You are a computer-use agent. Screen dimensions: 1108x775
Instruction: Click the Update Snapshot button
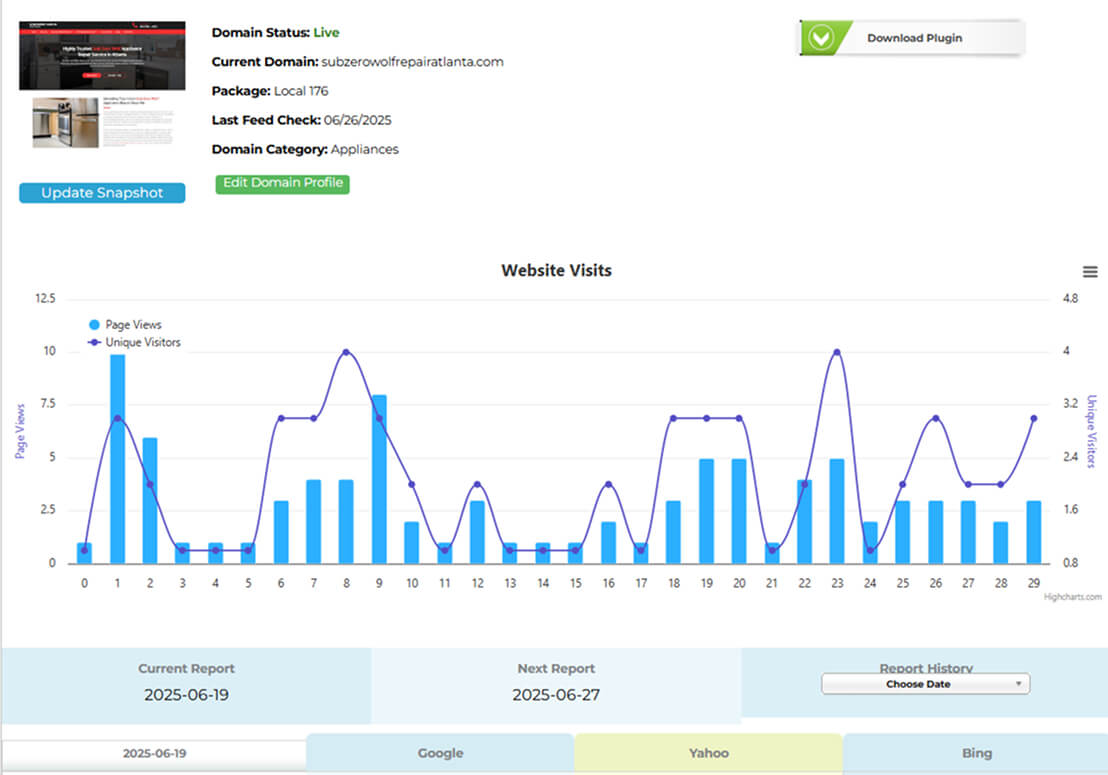point(102,193)
